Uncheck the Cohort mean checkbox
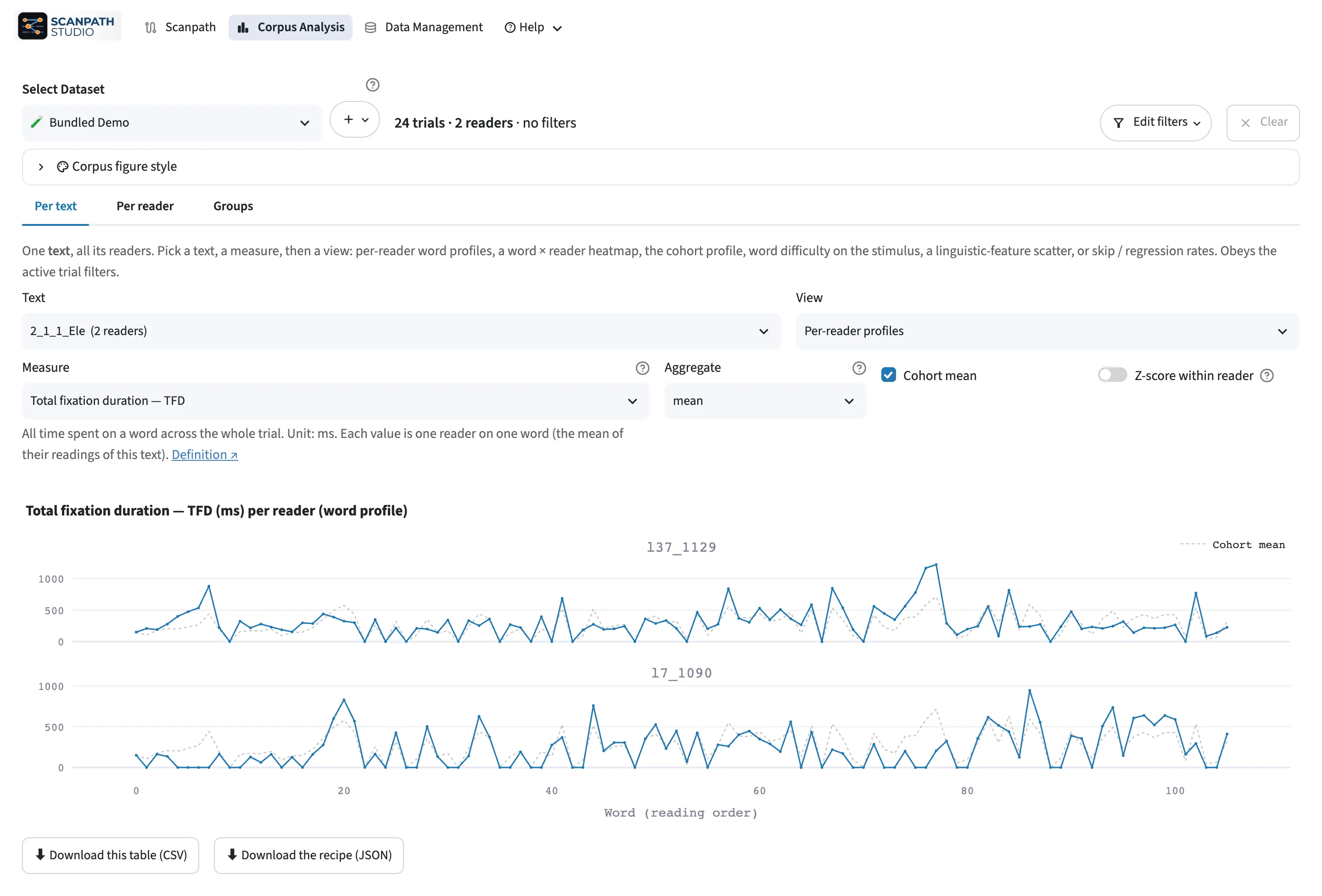 coord(888,375)
